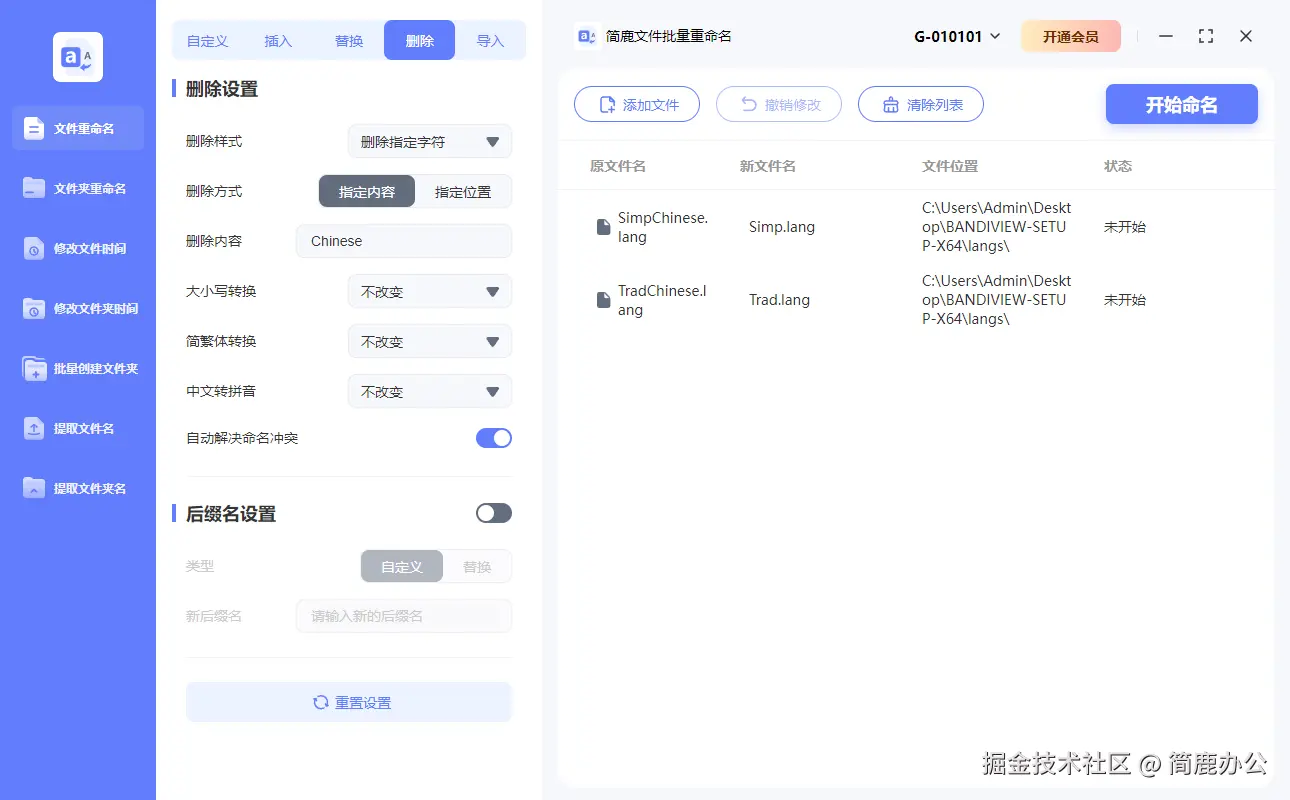This screenshot has width=1290, height=800.
Task: Switch to the 替换 tab
Action: tap(349, 40)
